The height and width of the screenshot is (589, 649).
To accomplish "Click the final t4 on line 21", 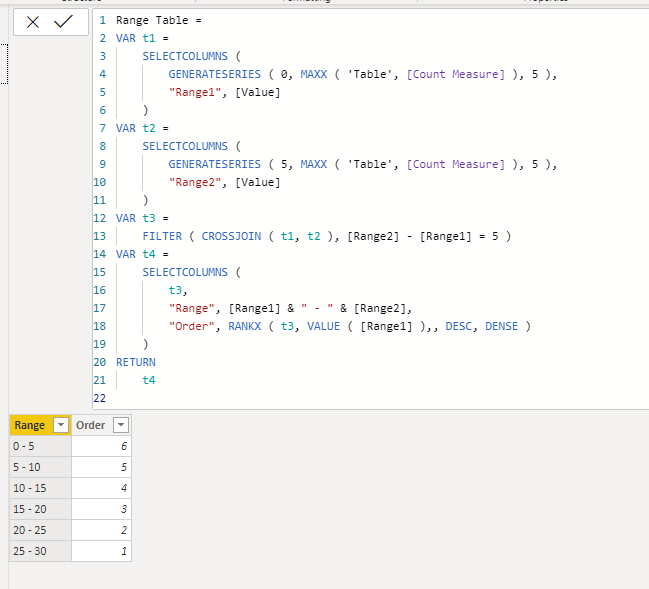I will pos(149,380).
